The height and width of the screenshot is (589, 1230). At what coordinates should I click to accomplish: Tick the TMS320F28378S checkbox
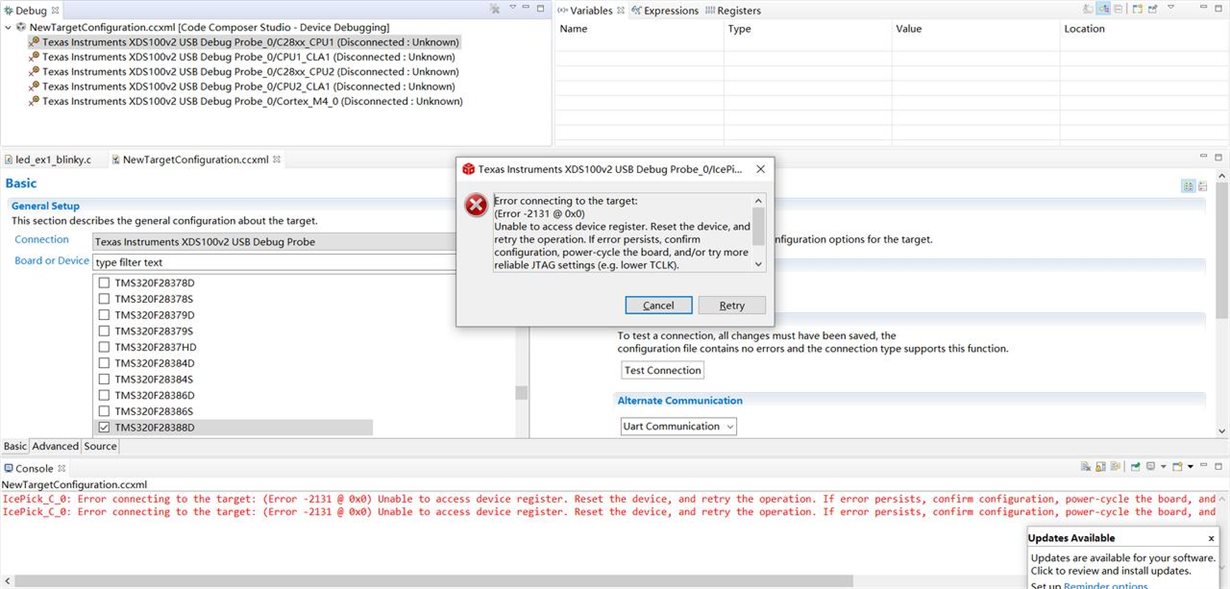pos(104,299)
